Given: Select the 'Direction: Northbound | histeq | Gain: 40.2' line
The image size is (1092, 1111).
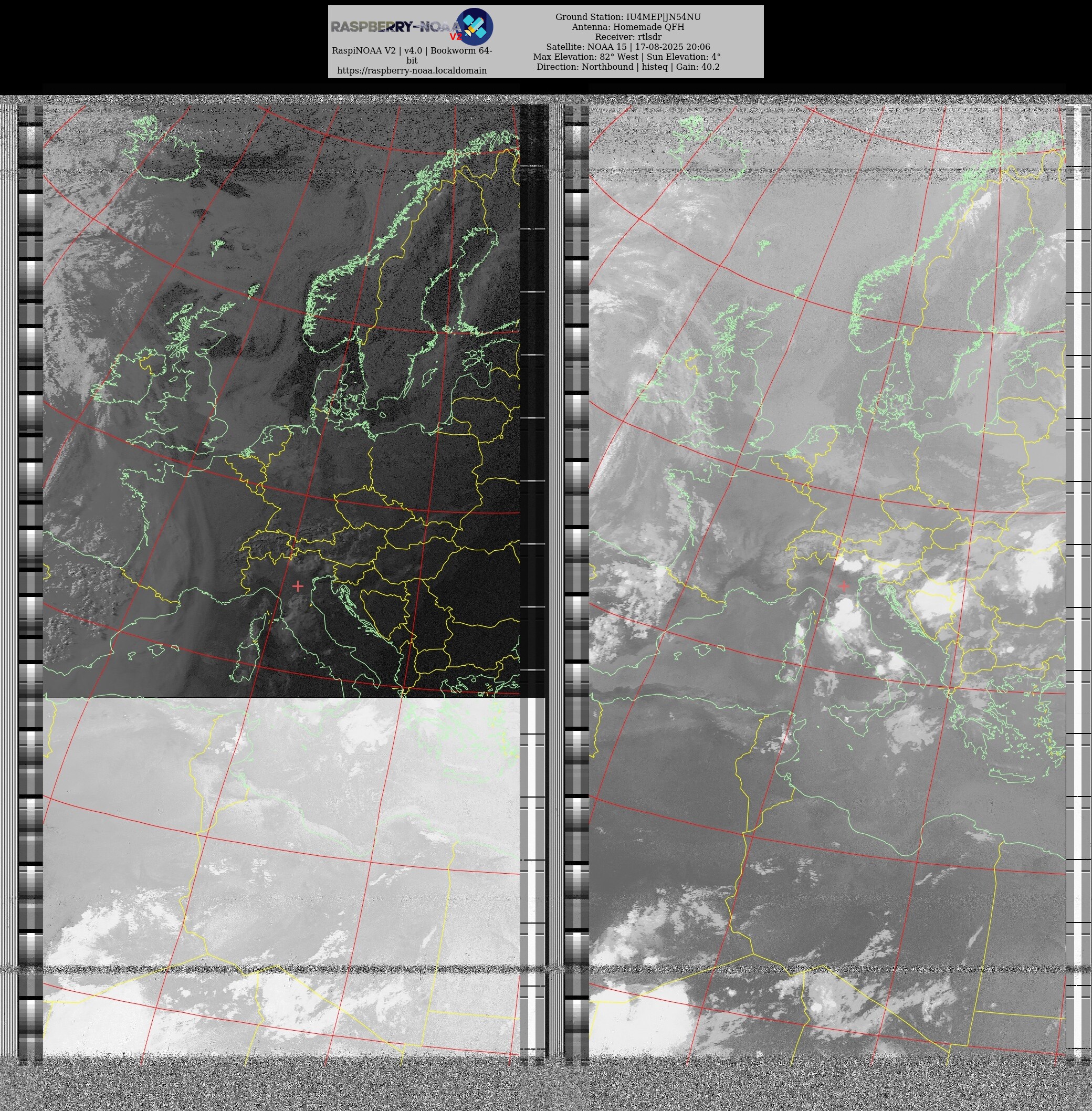Looking at the screenshot, I should click(x=628, y=67).
